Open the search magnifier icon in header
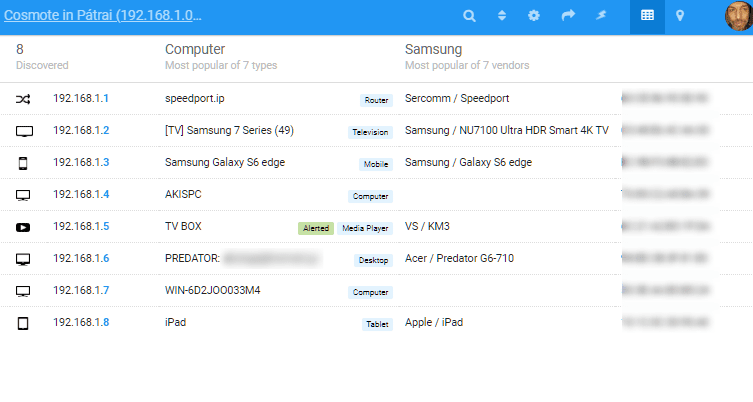The image size is (753, 402). [469, 16]
